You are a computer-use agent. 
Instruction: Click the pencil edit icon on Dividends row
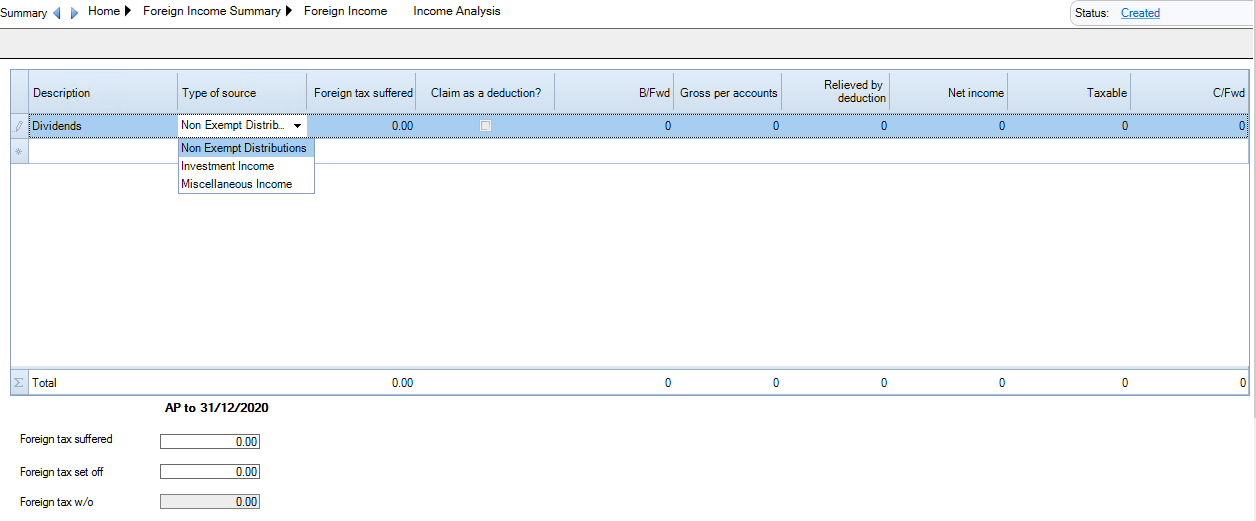click(19, 126)
